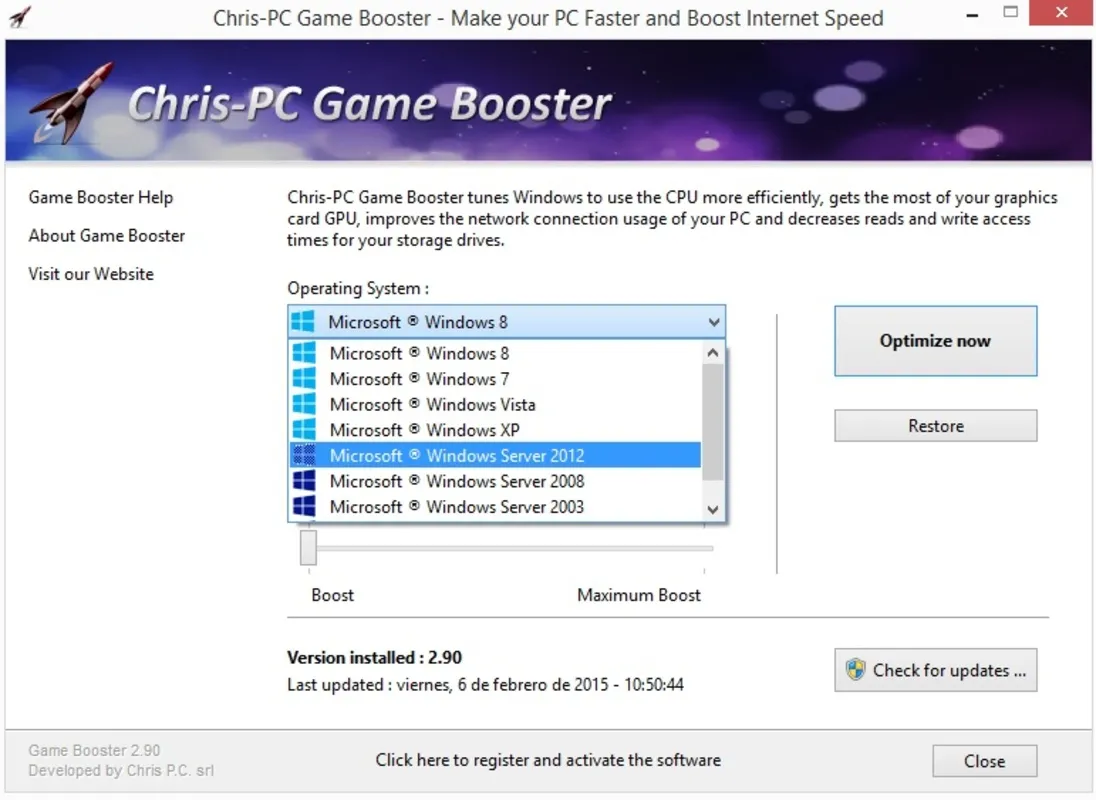Click the Last updated date text
The width and height of the screenshot is (1096, 800).
485,685
